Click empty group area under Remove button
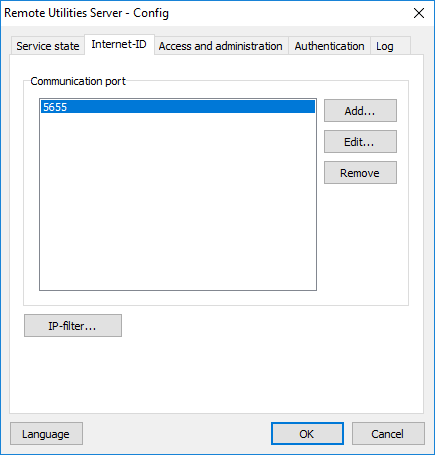435x455 pixels. [x=362, y=243]
